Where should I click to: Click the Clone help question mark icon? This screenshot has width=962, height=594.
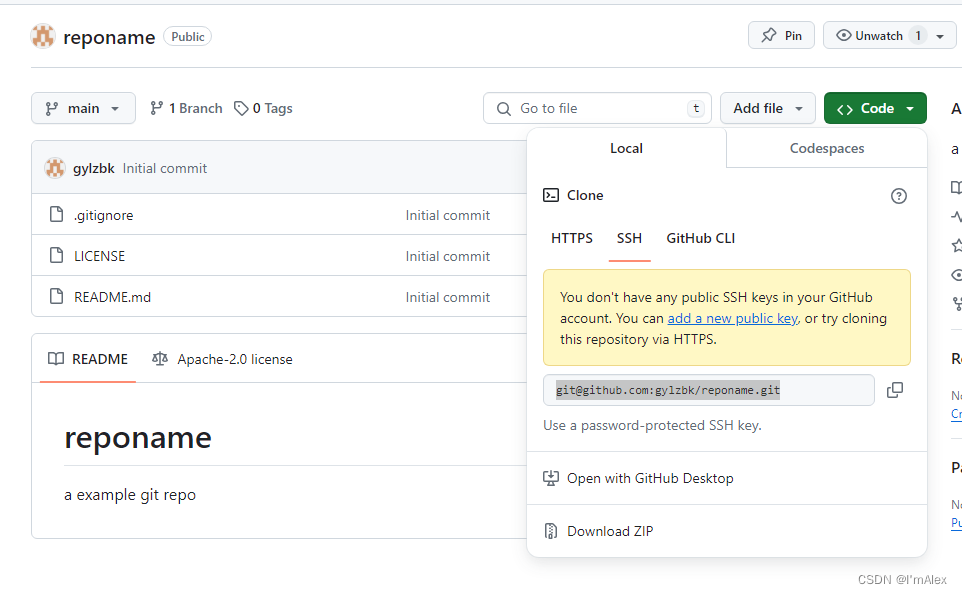[899, 196]
